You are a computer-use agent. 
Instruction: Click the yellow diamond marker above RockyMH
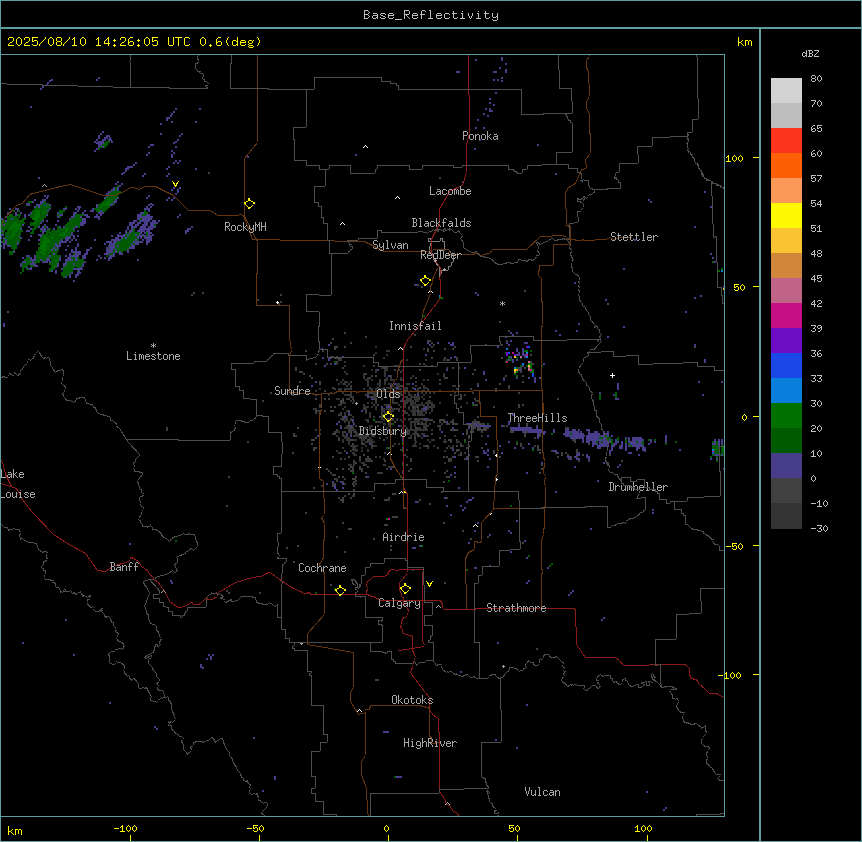pos(249,204)
